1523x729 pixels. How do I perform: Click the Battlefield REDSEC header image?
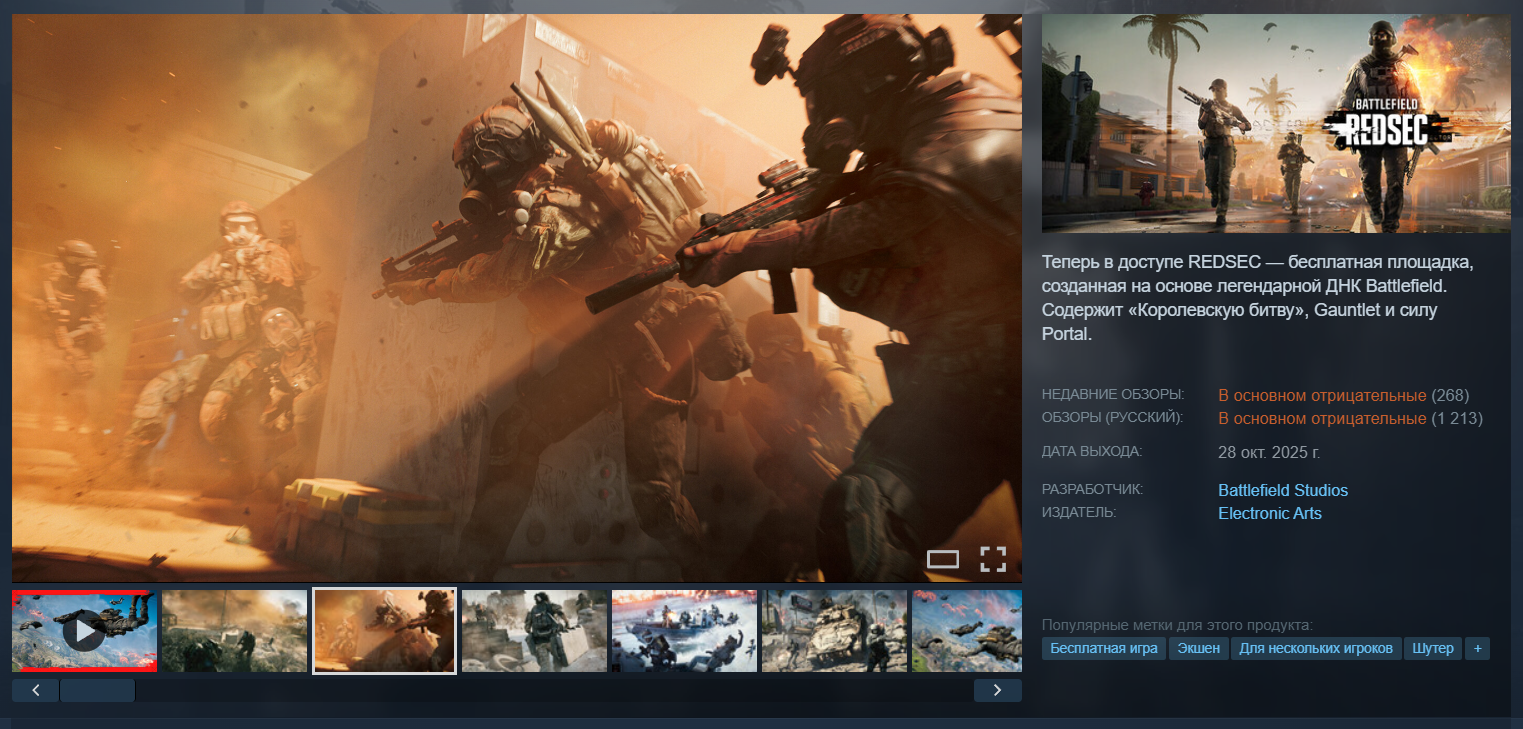1276,124
